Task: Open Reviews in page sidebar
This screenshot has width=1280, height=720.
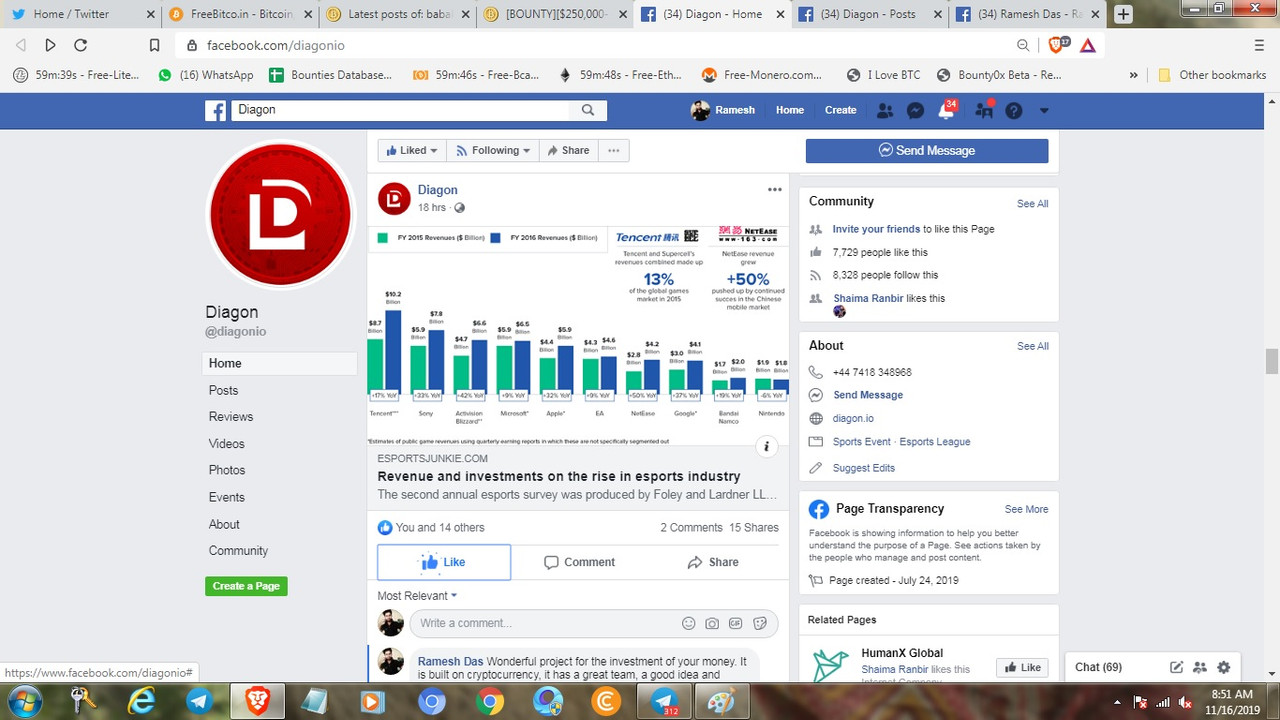Action: (x=231, y=417)
